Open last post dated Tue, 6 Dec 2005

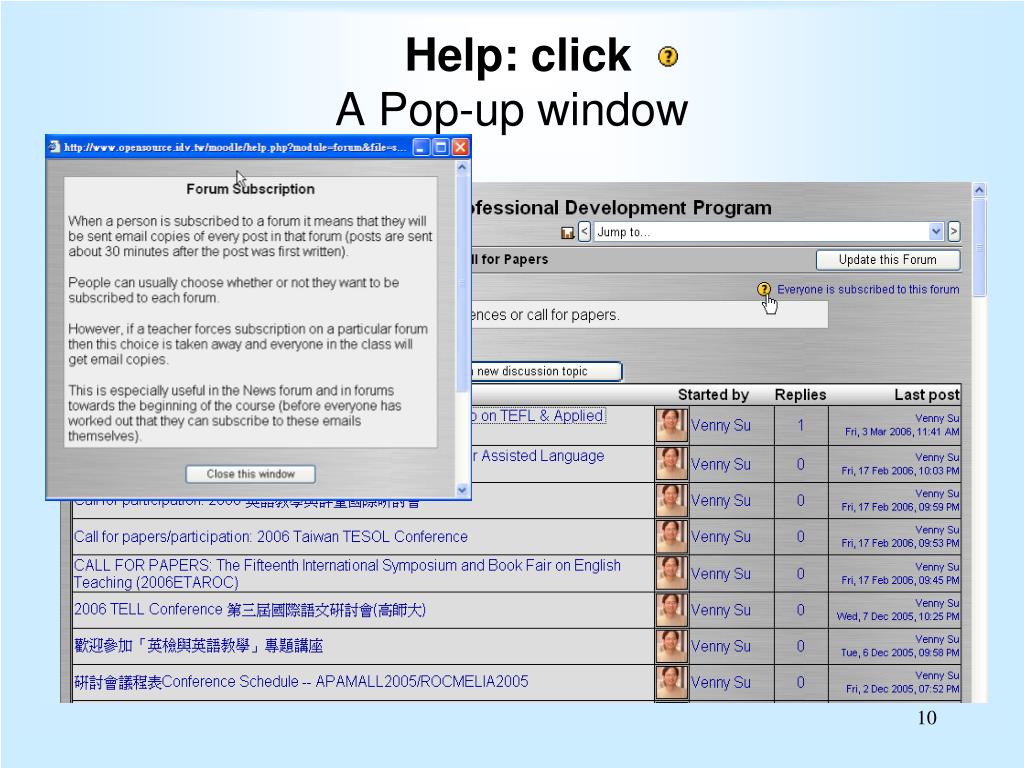coord(900,652)
